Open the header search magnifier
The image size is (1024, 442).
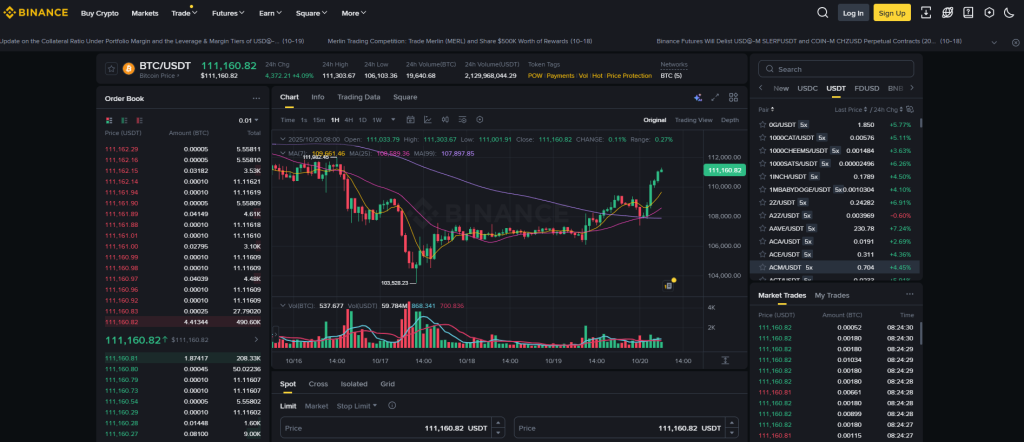pos(823,12)
